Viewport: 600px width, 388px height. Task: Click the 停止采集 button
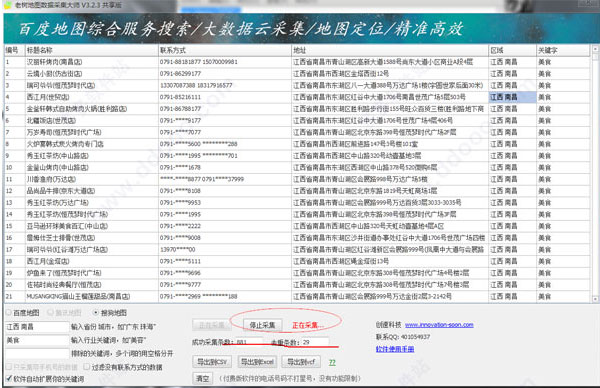tap(262, 325)
